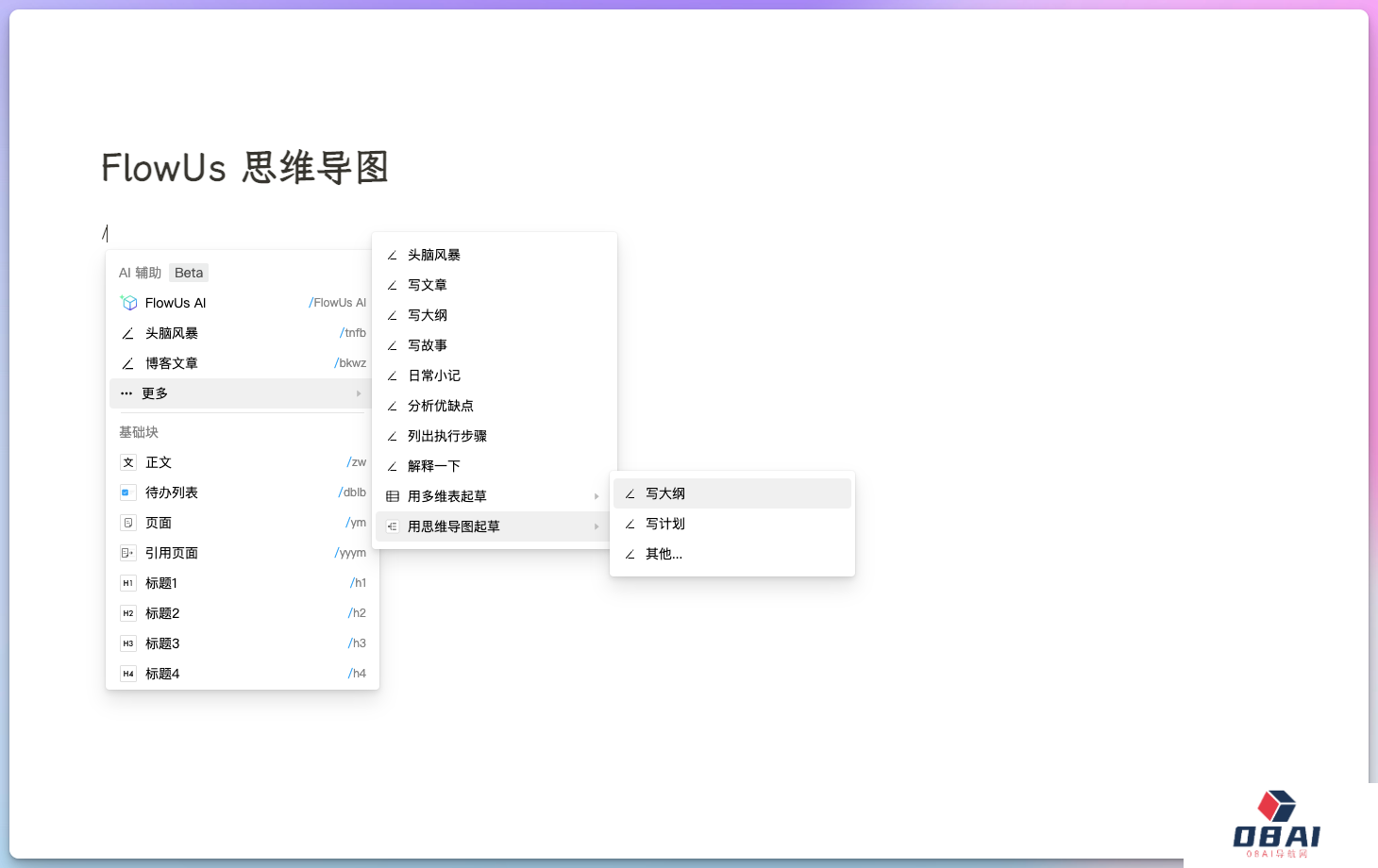Viewport: 1378px width, 868px height.
Task: Select 写大纲 in the mind map submenu
Action: coord(732,493)
